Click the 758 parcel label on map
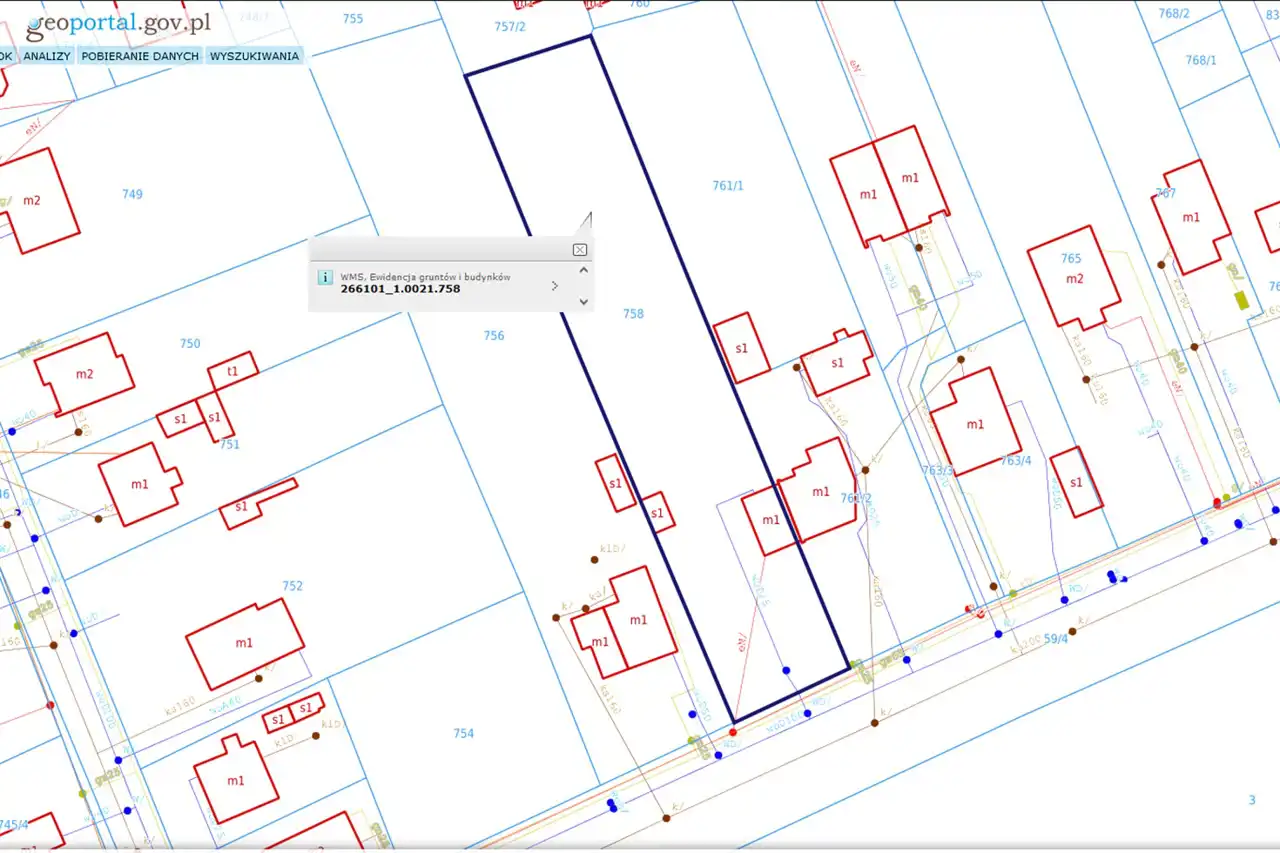1280x853 pixels. click(x=633, y=314)
